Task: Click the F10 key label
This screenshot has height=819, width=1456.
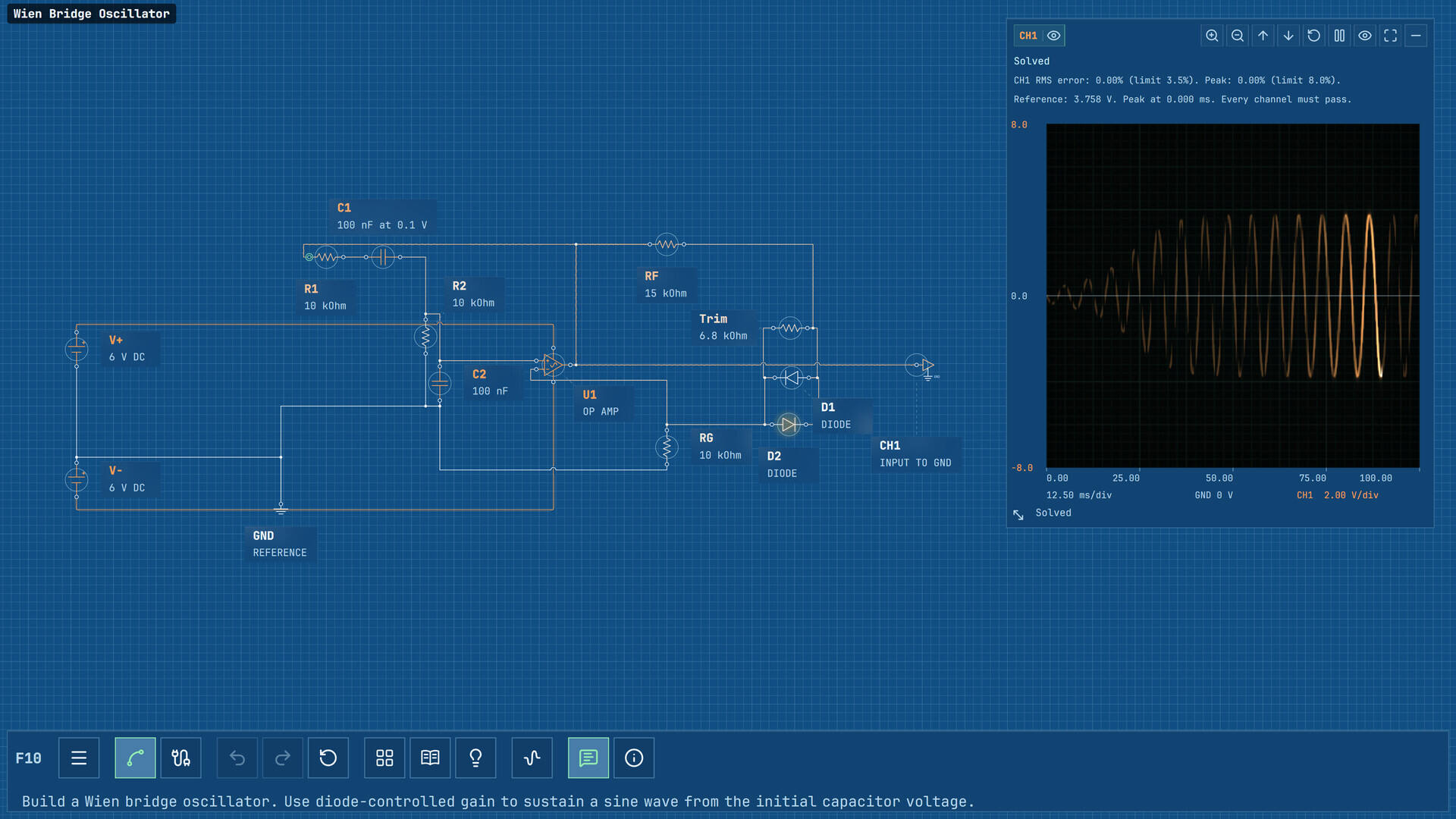Action: tap(29, 758)
